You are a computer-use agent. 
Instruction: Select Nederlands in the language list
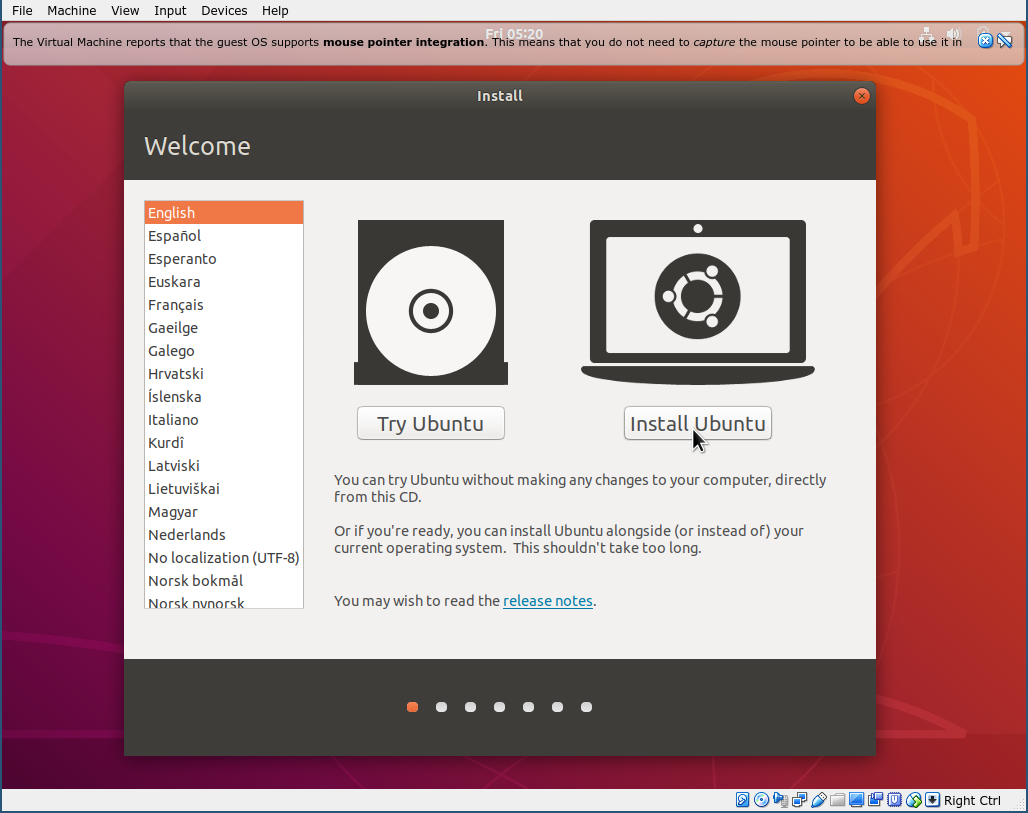(x=224, y=534)
